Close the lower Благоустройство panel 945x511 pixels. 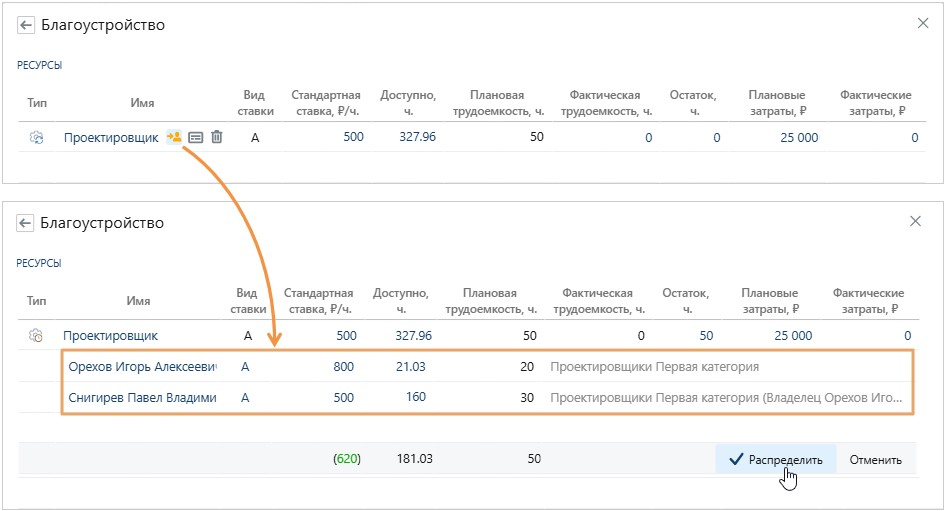916,222
